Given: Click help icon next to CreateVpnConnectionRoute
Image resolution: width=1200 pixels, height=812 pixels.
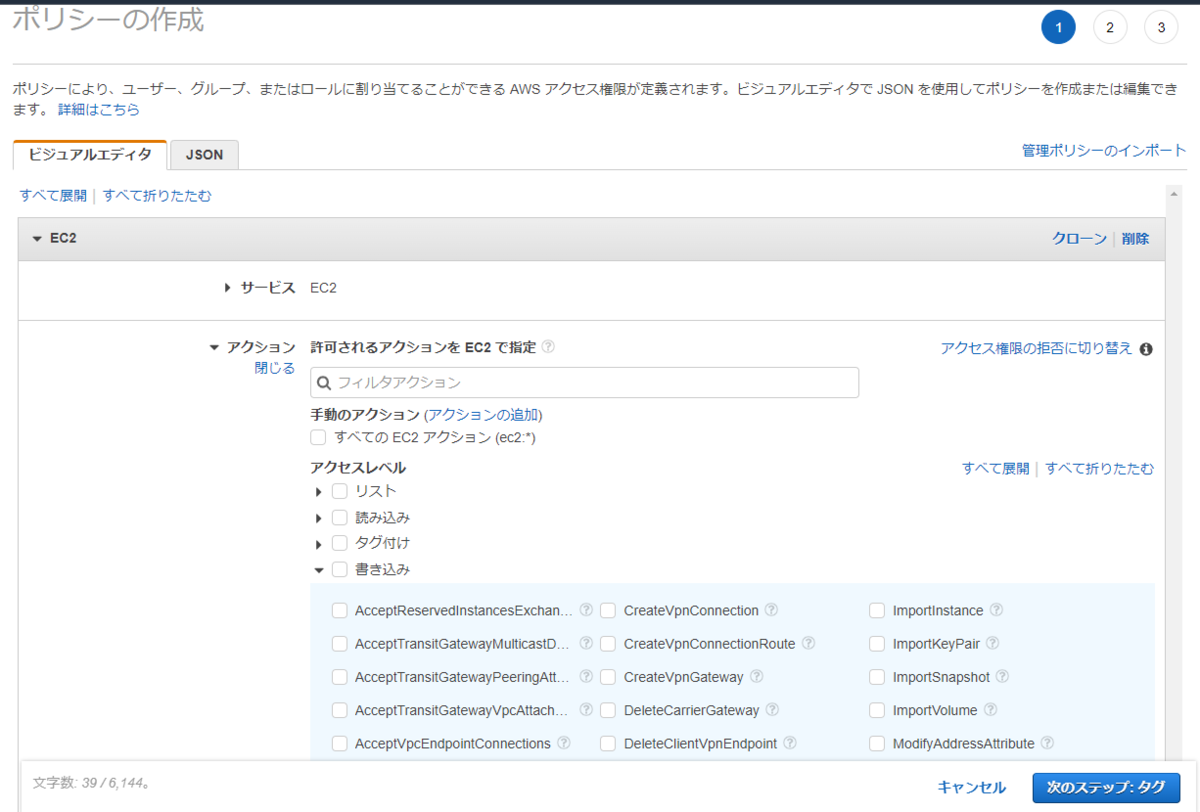Looking at the screenshot, I should [x=809, y=644].
